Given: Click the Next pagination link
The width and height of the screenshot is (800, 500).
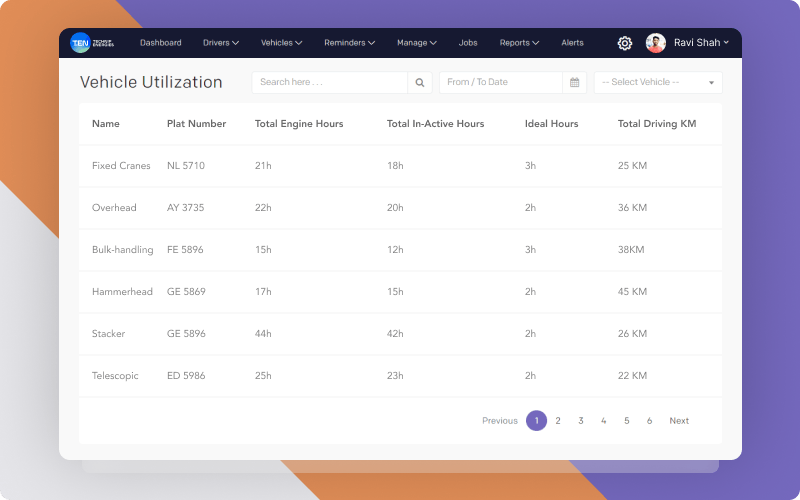Looking at the screenshot, I should click(679, 421).
